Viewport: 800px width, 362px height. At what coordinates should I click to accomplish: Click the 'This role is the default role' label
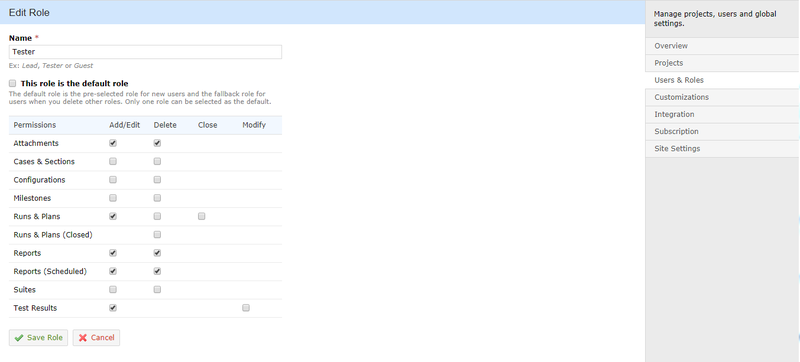point(74,84)
